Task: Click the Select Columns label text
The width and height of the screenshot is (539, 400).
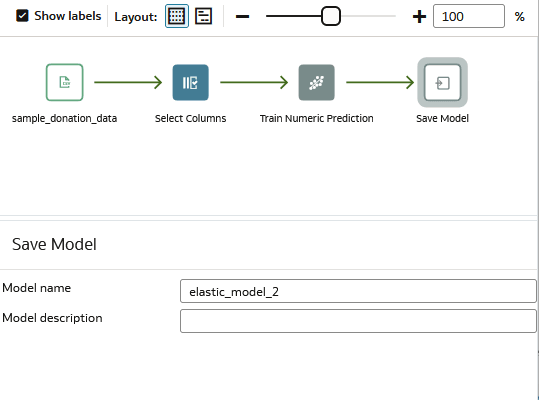Action: click(190, 119)
